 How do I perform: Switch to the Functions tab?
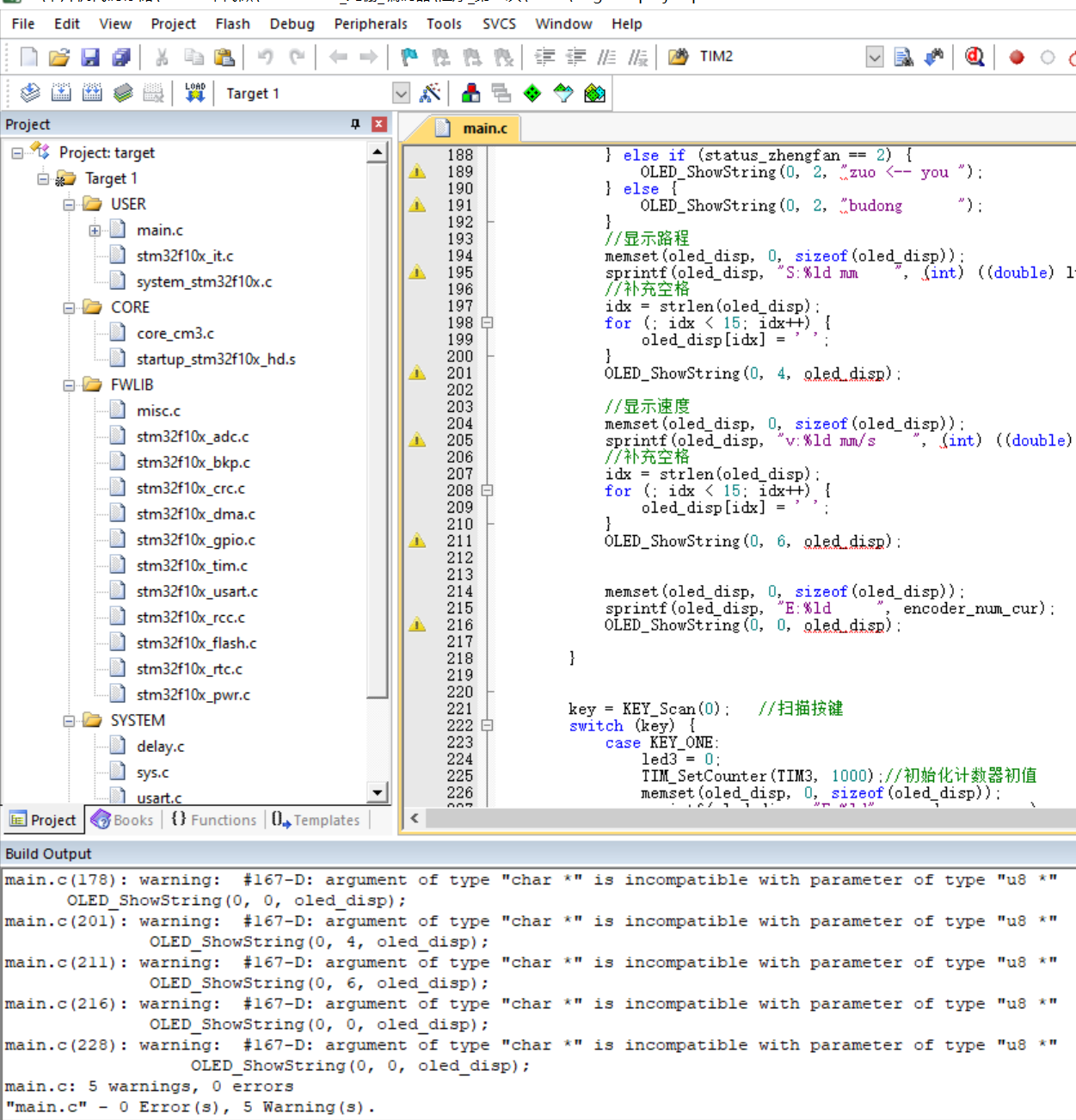214,820
